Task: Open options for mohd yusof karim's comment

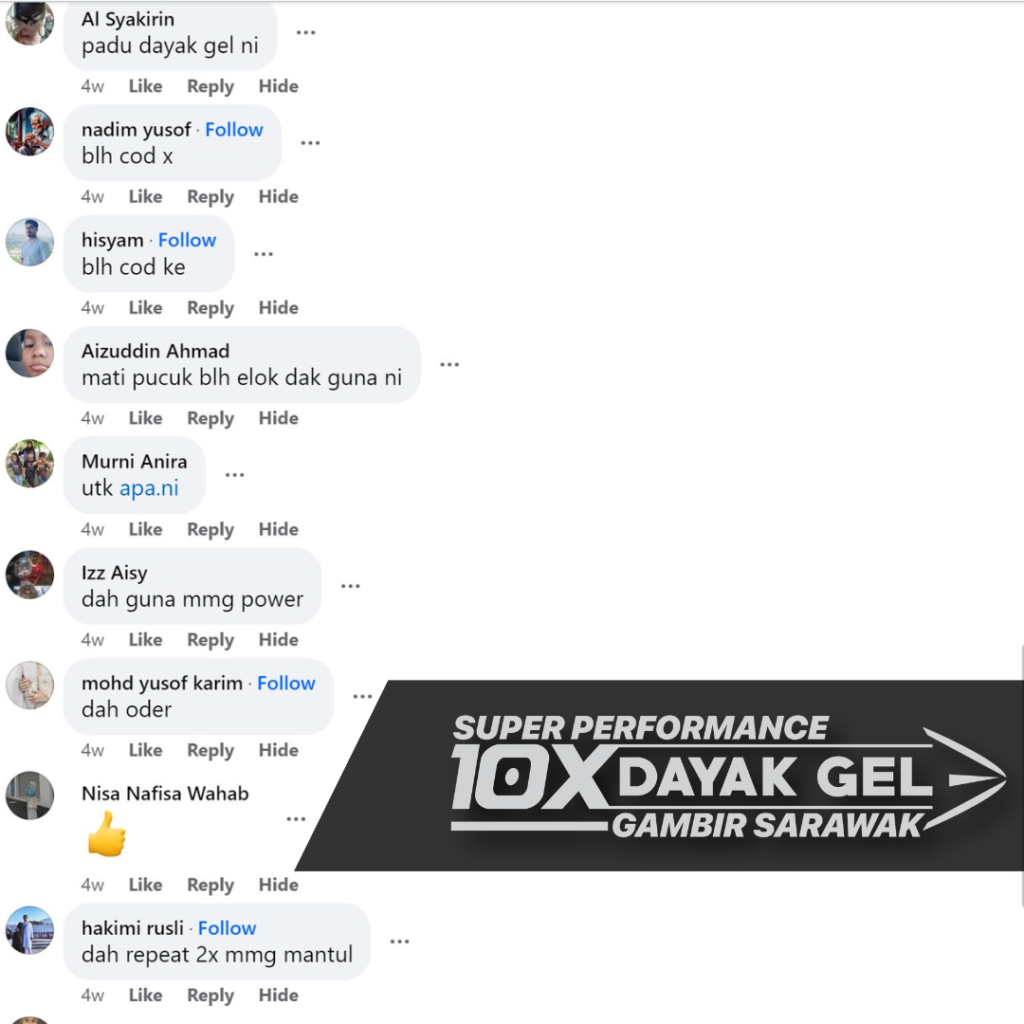Action: (362, 696)
